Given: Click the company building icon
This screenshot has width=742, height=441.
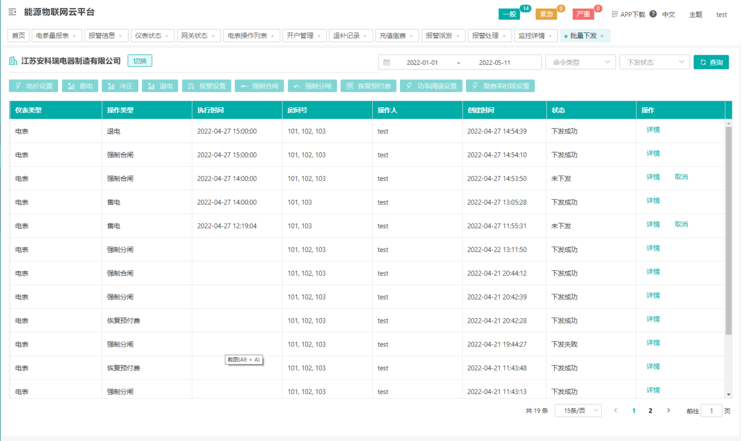Looking at the screenshot, I should click(13, 61).
